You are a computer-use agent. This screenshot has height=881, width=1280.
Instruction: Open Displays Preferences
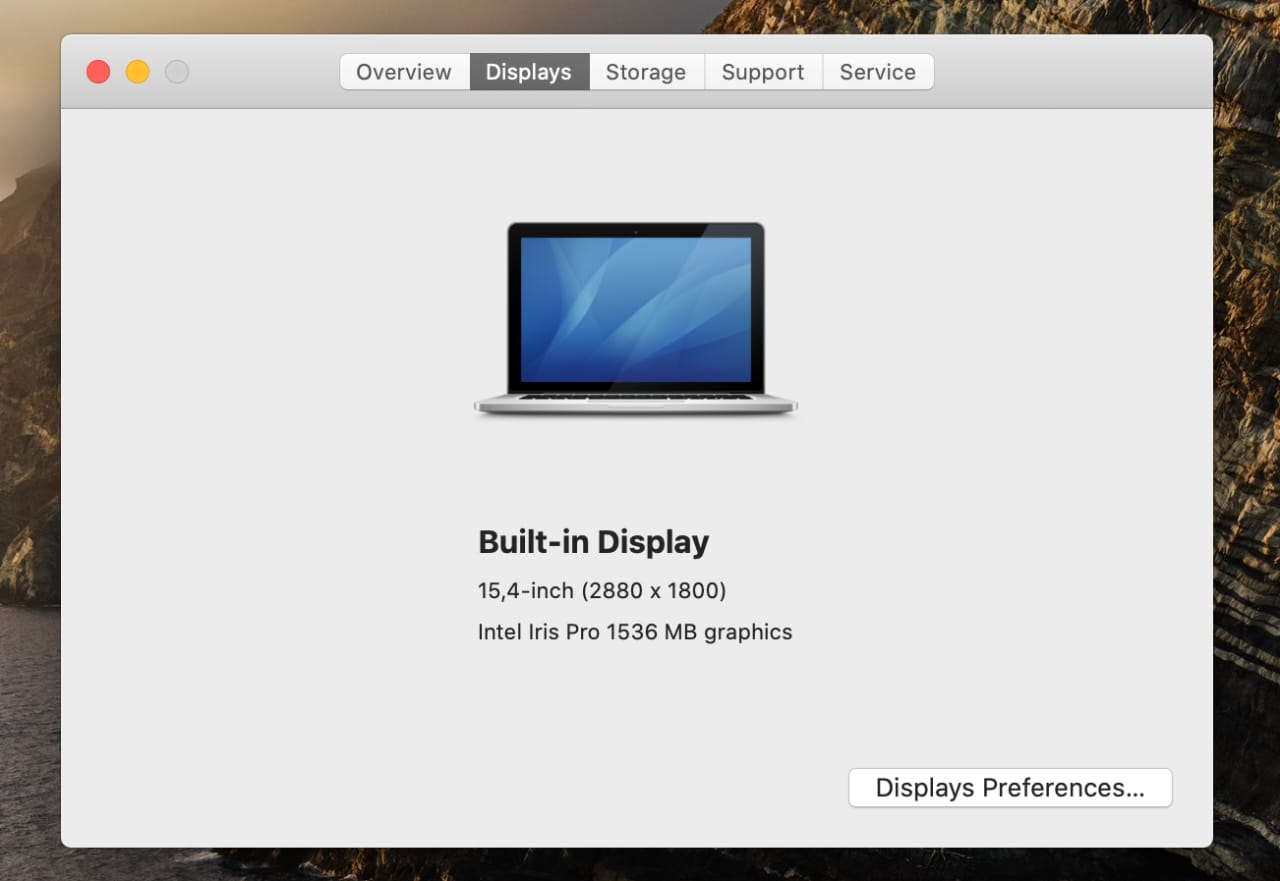[1010, 788]
